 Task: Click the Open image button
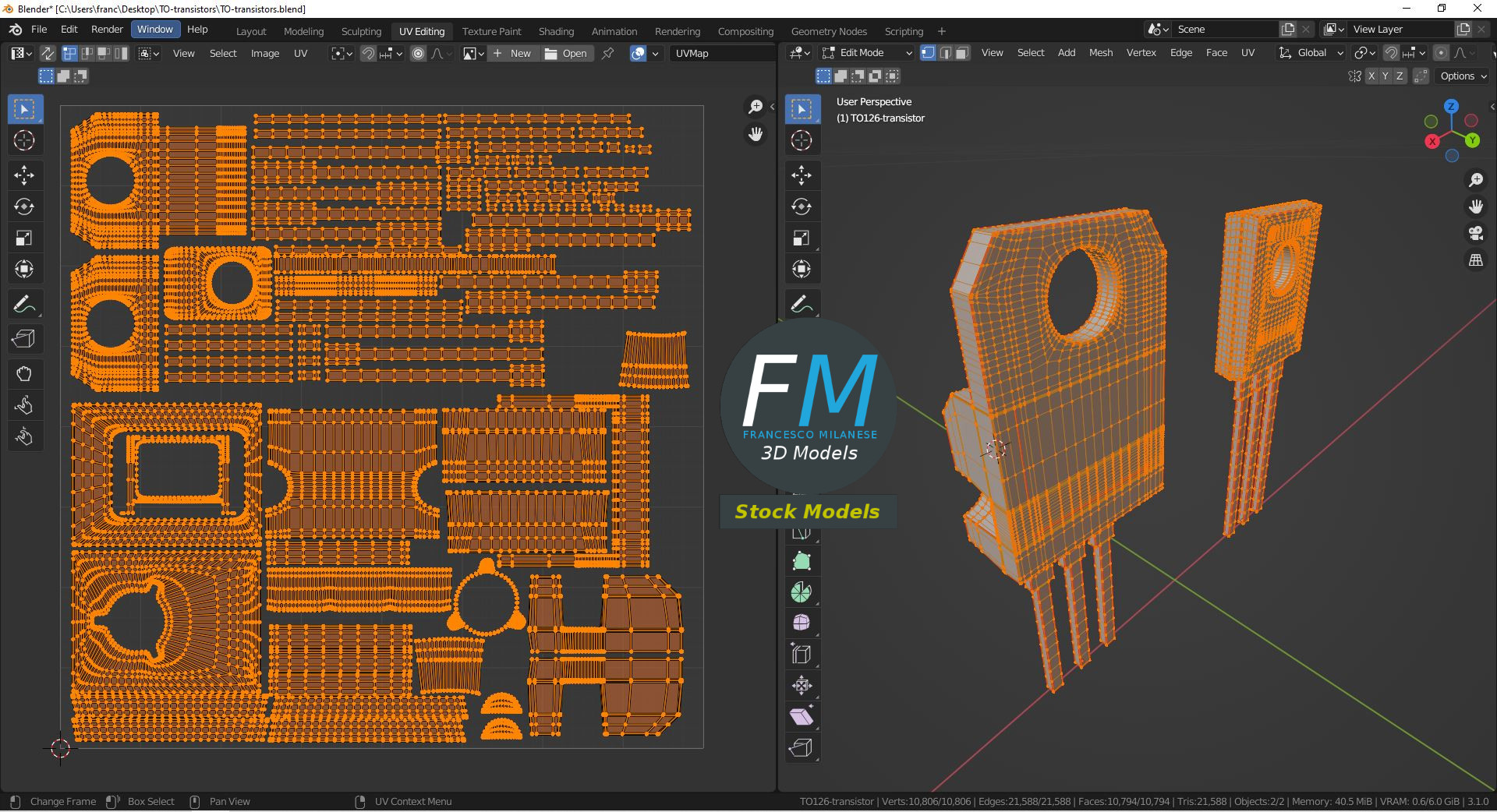pos(566,53)
